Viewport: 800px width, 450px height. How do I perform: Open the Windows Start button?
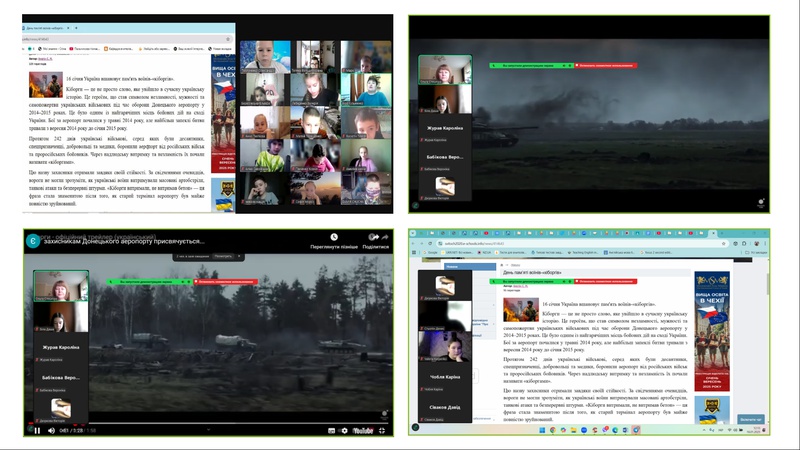pyautogui.click(x=542, y=430)
